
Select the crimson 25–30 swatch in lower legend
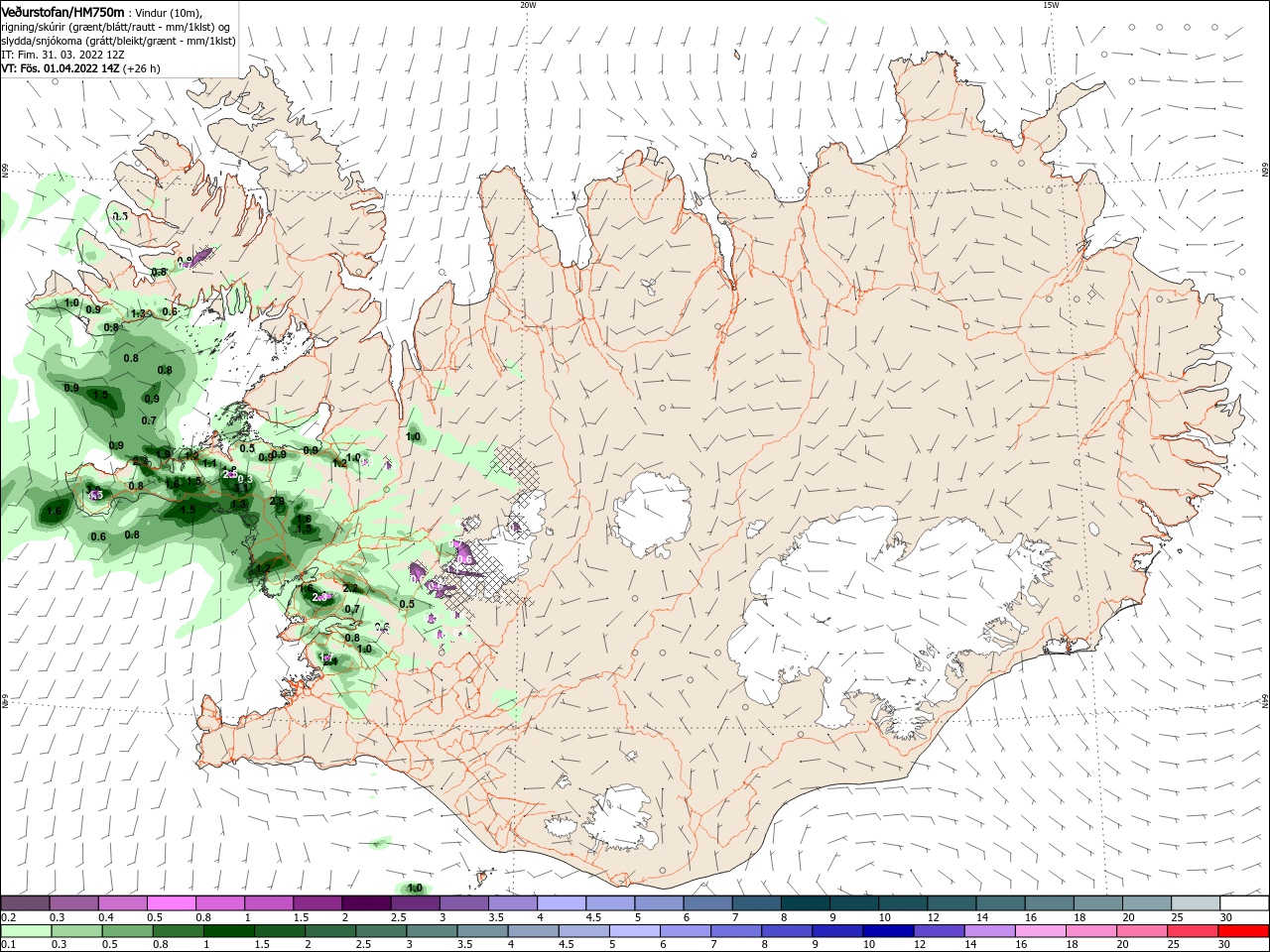(x=1193, y=931)
